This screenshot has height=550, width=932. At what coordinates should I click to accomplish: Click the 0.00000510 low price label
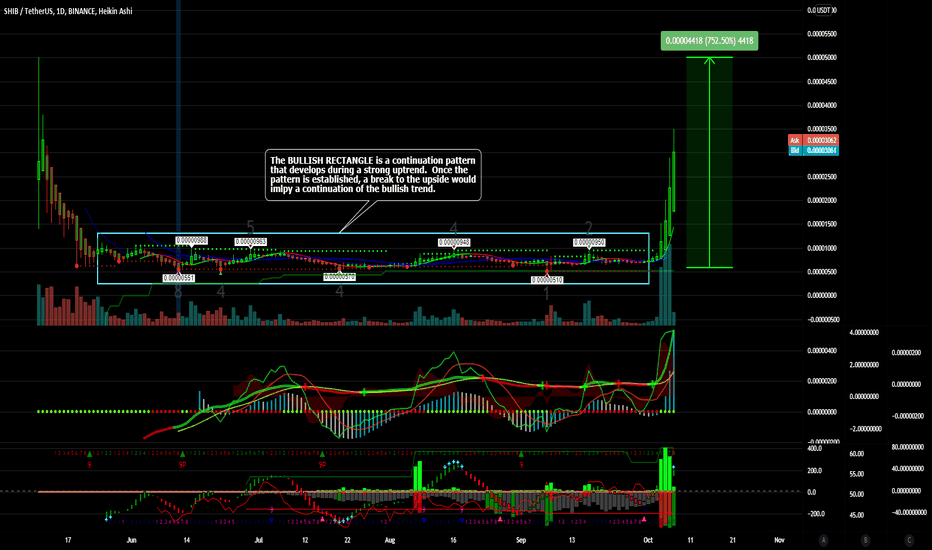pyautogui.click(x=547, y=279)
